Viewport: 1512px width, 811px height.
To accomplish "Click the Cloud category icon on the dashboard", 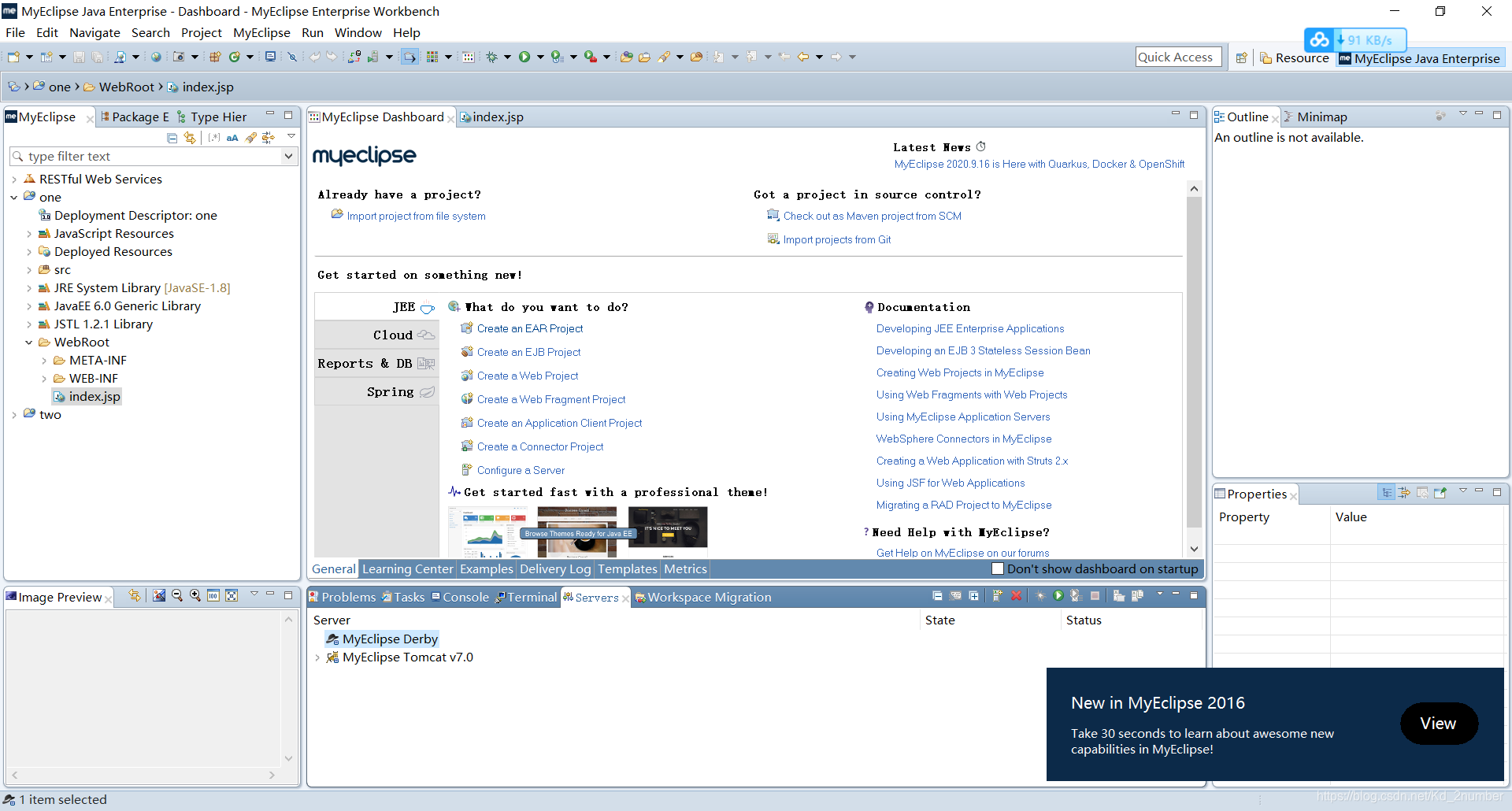I will pos(426,335).
